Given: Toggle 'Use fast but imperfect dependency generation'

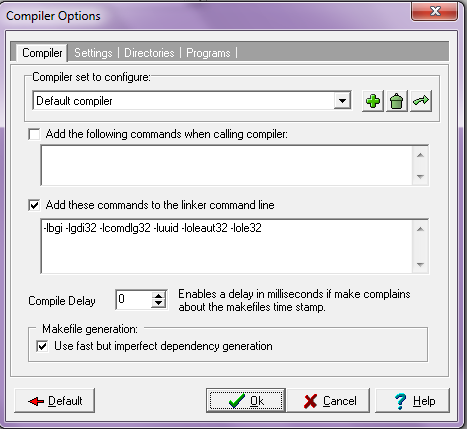Looking at the screenshot, I should coord(42,346).
